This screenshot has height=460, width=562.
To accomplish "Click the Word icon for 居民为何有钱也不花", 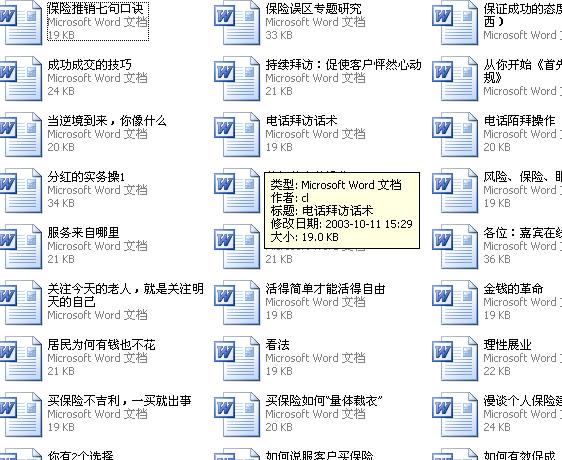I will [20, 359].
